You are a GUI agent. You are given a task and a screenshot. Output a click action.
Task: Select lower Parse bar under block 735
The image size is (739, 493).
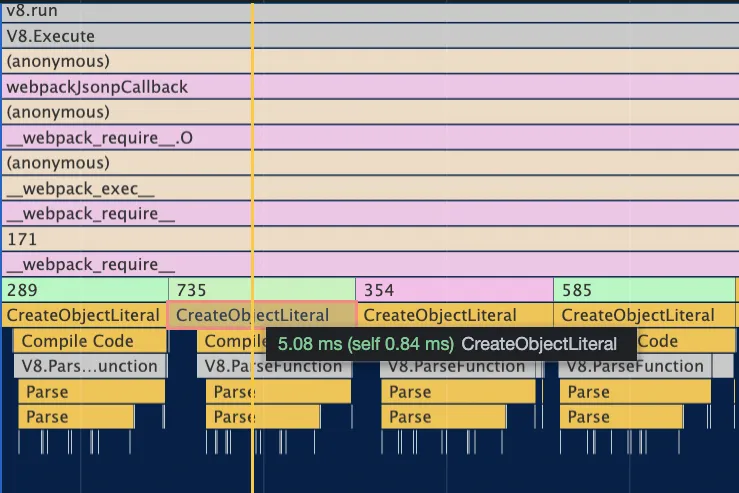point(263,417)
